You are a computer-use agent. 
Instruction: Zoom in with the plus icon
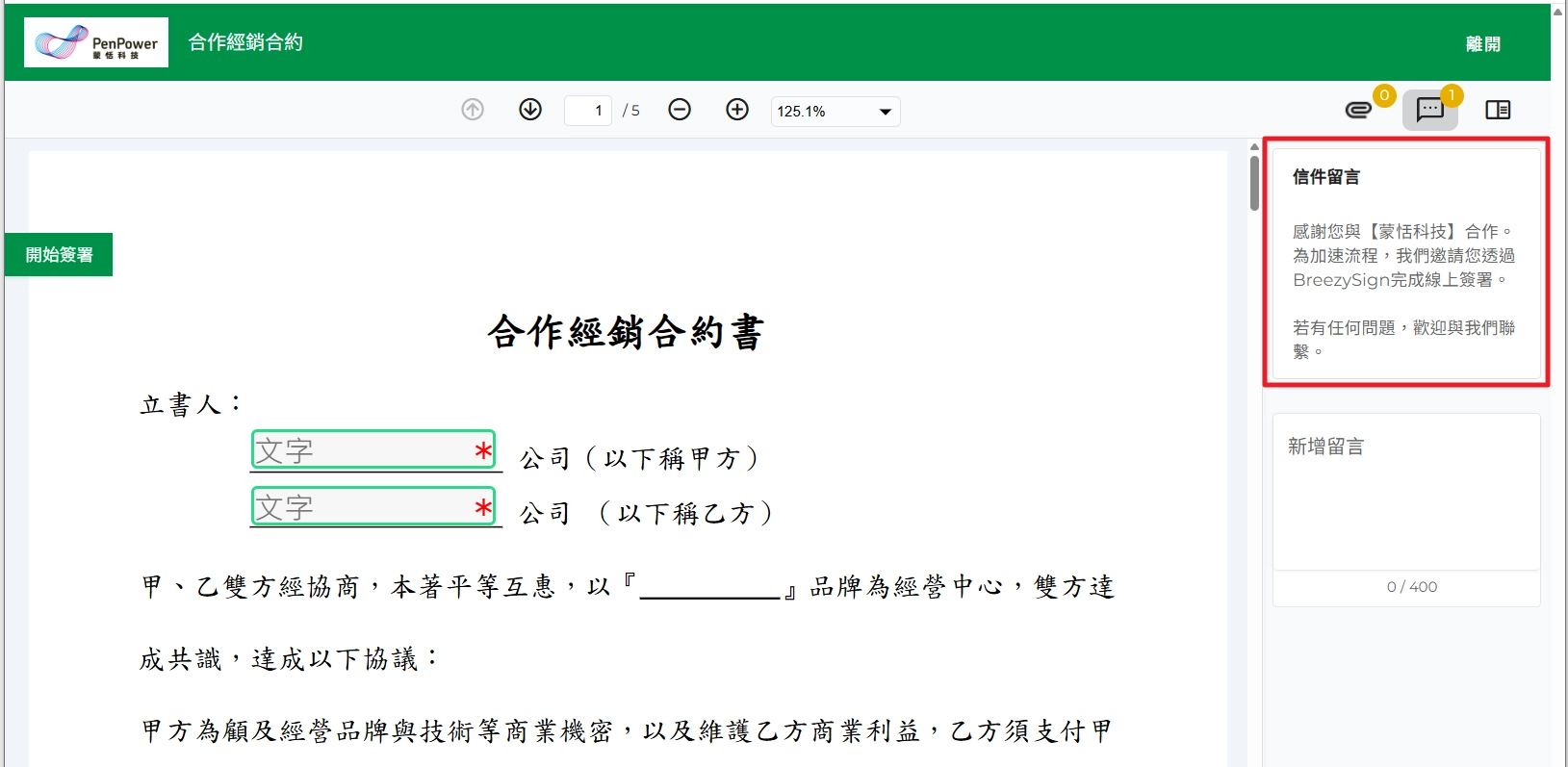737,110
